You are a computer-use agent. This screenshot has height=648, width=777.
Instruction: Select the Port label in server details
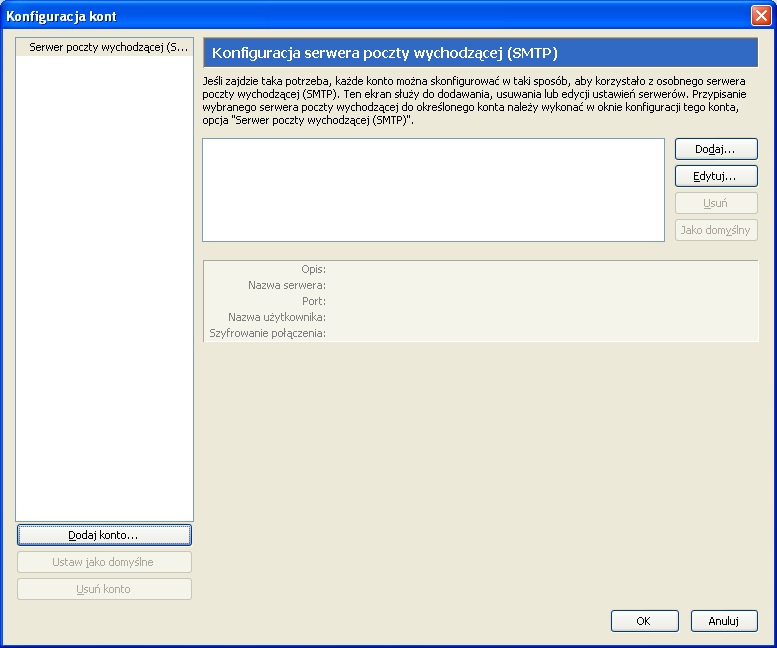314,301
